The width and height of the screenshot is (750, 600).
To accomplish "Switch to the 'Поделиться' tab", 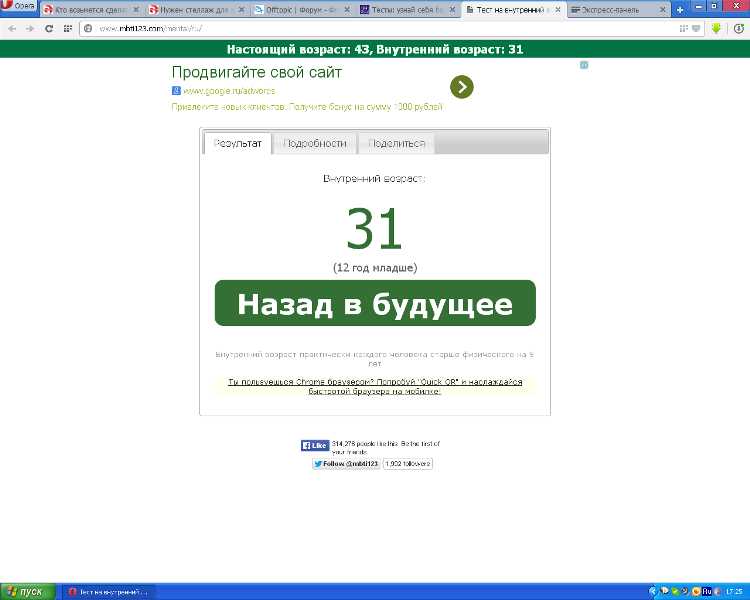I will tap(396, 143).
